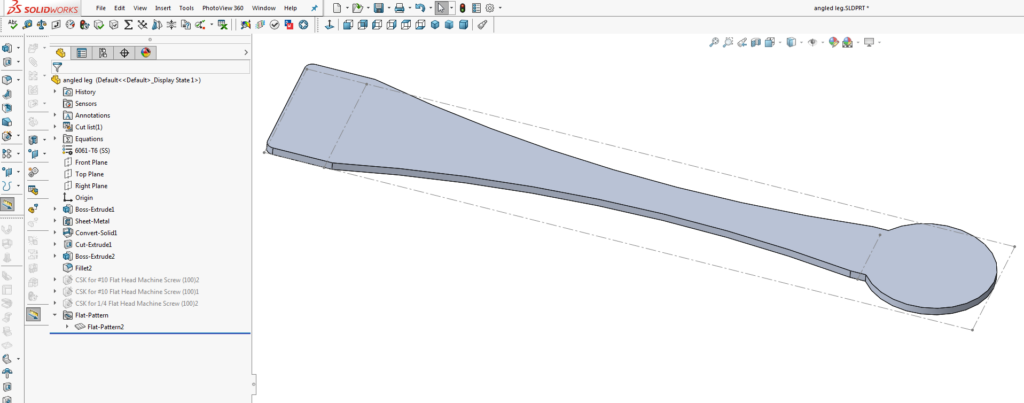Switch to ConfigurationManager tab

pyautogui.click(x=103, y=53)
